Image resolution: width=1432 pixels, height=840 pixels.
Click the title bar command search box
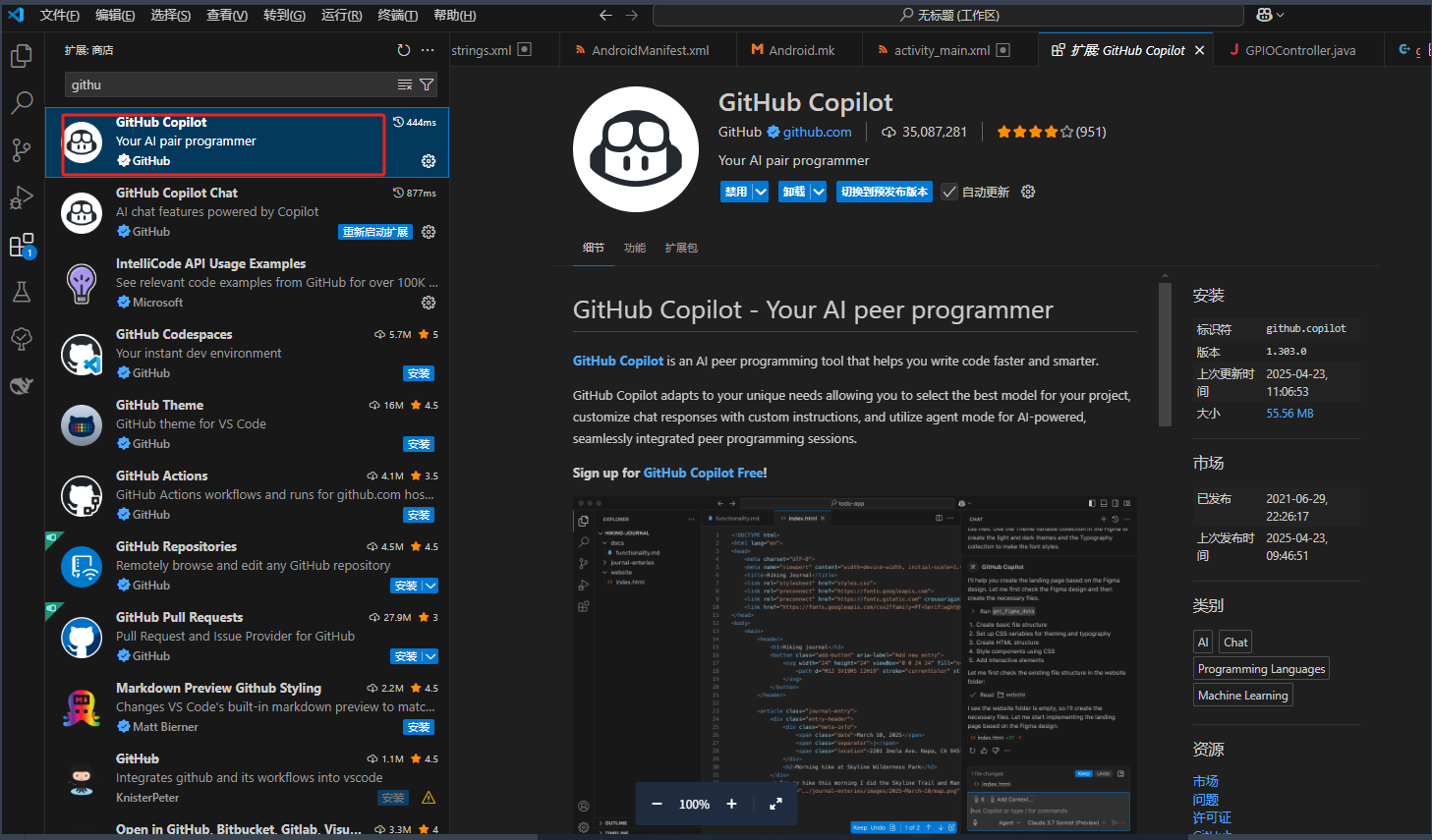(950, 15)
